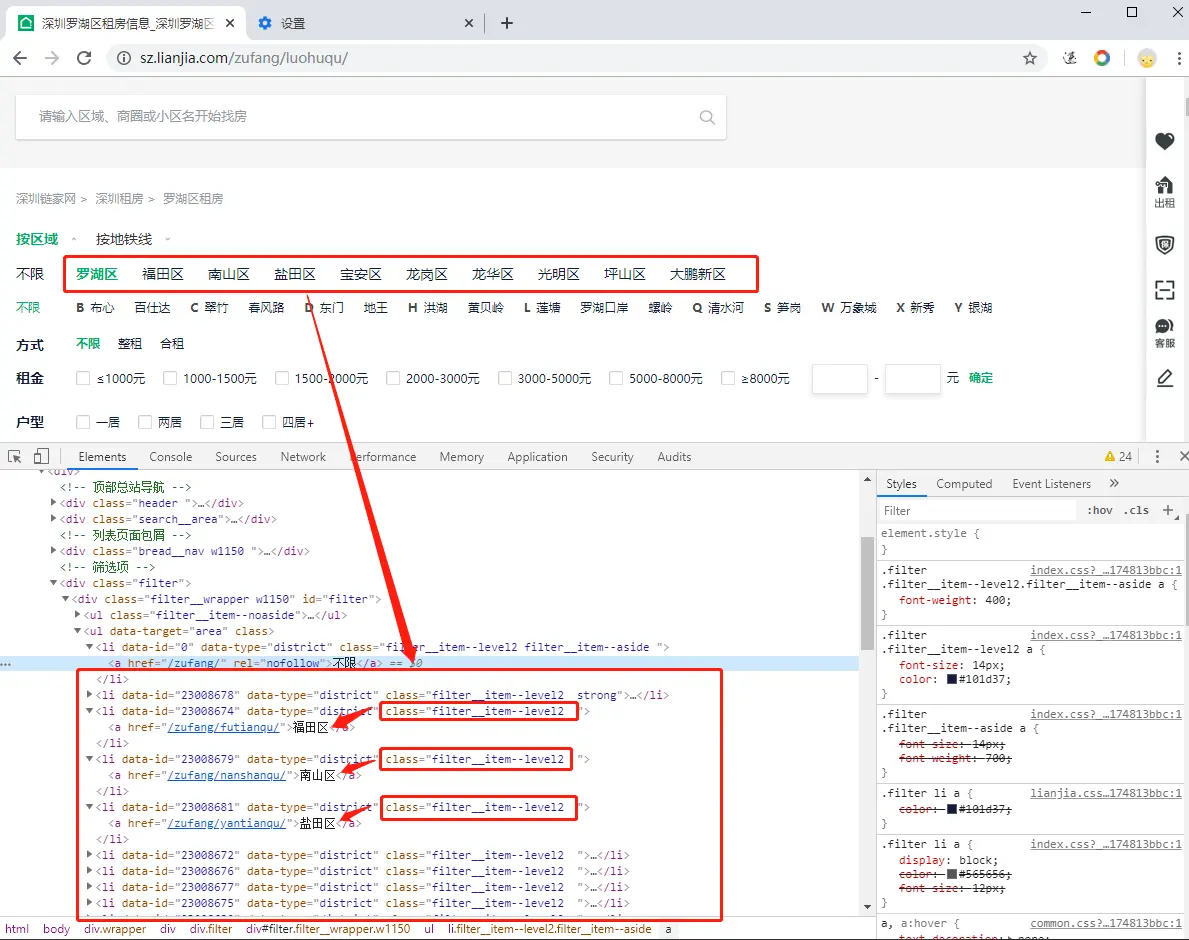Check the 3000-5000元 rent checkbox
The width and height of the screenshot is (1189, 940).
[x=505, y=378]
